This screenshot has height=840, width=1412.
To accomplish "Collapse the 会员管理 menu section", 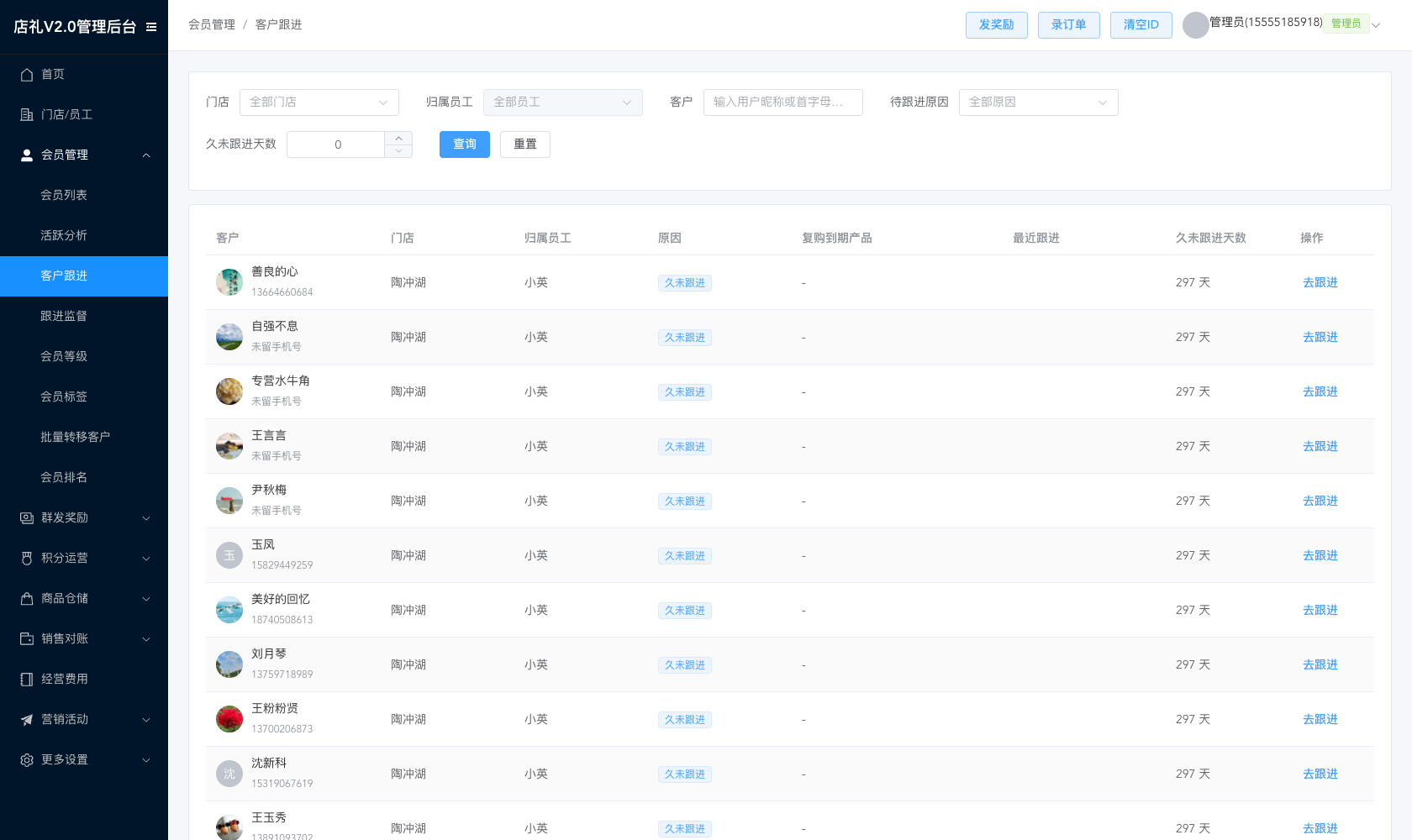I will (x=84, y=155).
